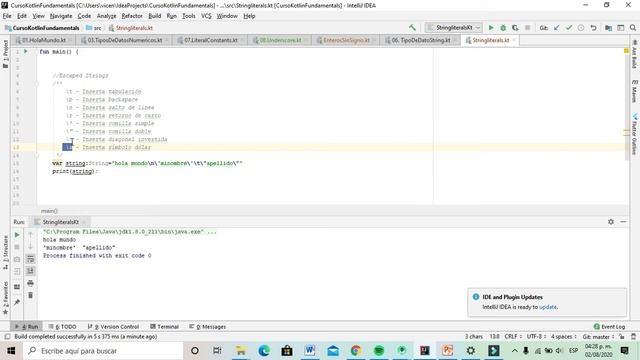Open the File menu
The image size is (640, 360).
[7, 16]
